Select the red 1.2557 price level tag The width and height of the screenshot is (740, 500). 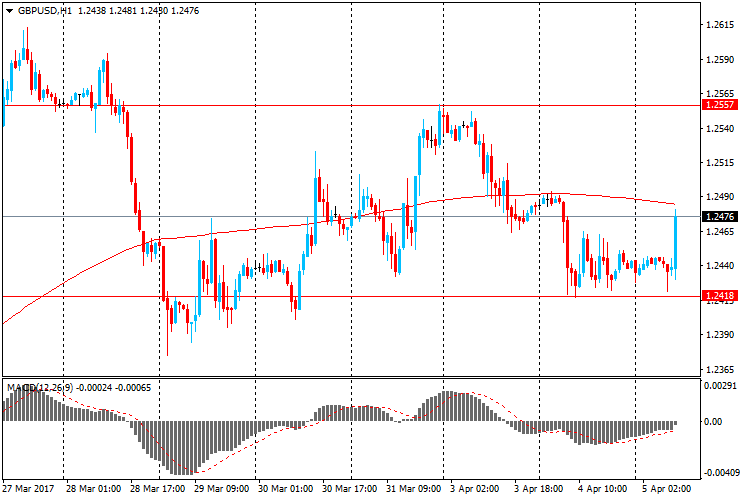(720, 105)
